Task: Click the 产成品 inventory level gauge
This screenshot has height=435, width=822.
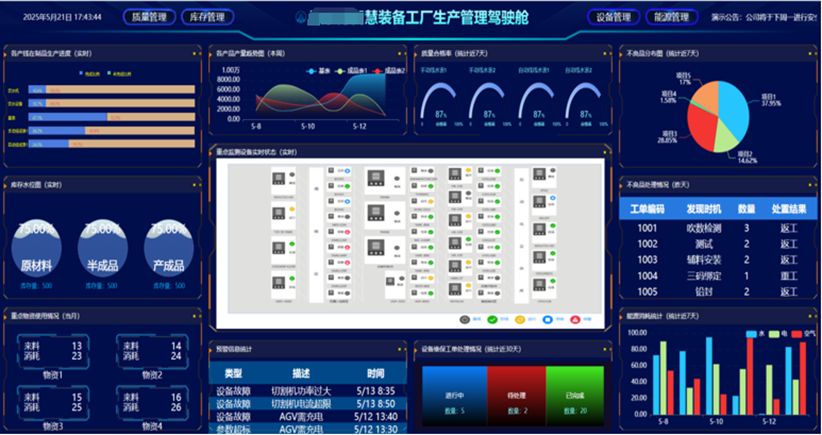Action: point(168,246)
